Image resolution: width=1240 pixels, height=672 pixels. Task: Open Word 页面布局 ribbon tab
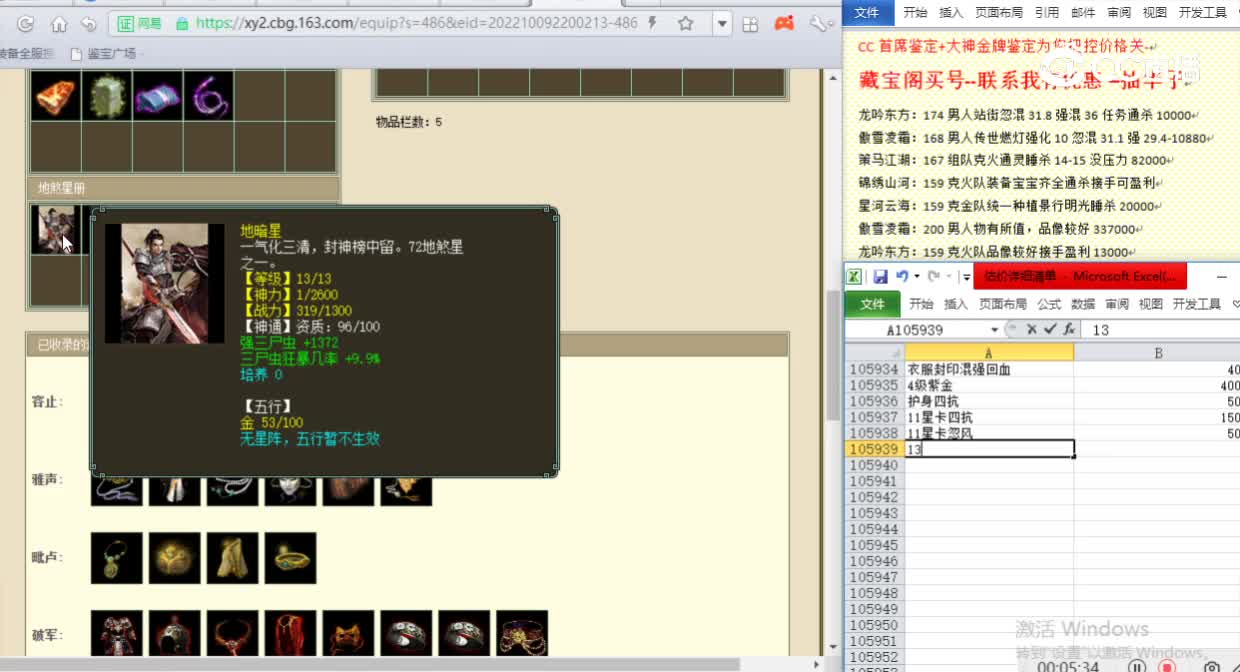pyautogui.click(x=999, y=13)
